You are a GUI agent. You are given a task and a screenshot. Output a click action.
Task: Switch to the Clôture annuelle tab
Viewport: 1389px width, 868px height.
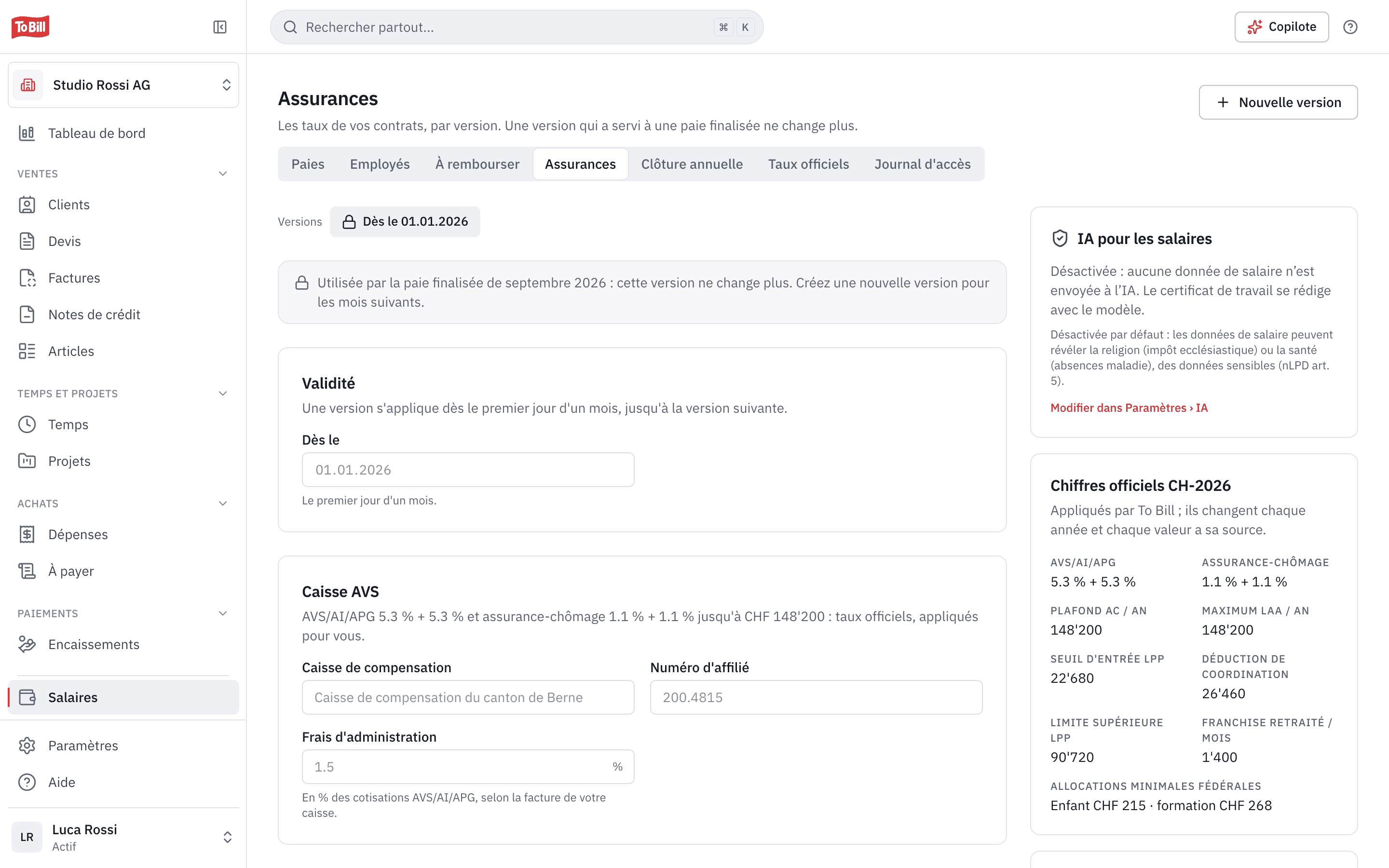click(x=692, y=164)
